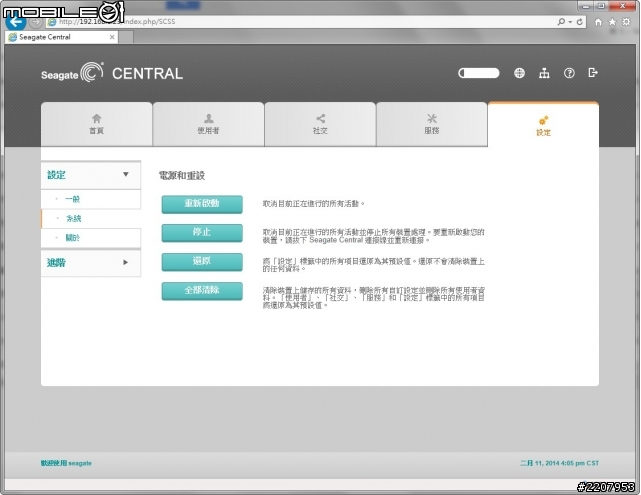Screen dimensions: 641x495
Task: Select the 設定 settings tab
Action: point(543,125)
